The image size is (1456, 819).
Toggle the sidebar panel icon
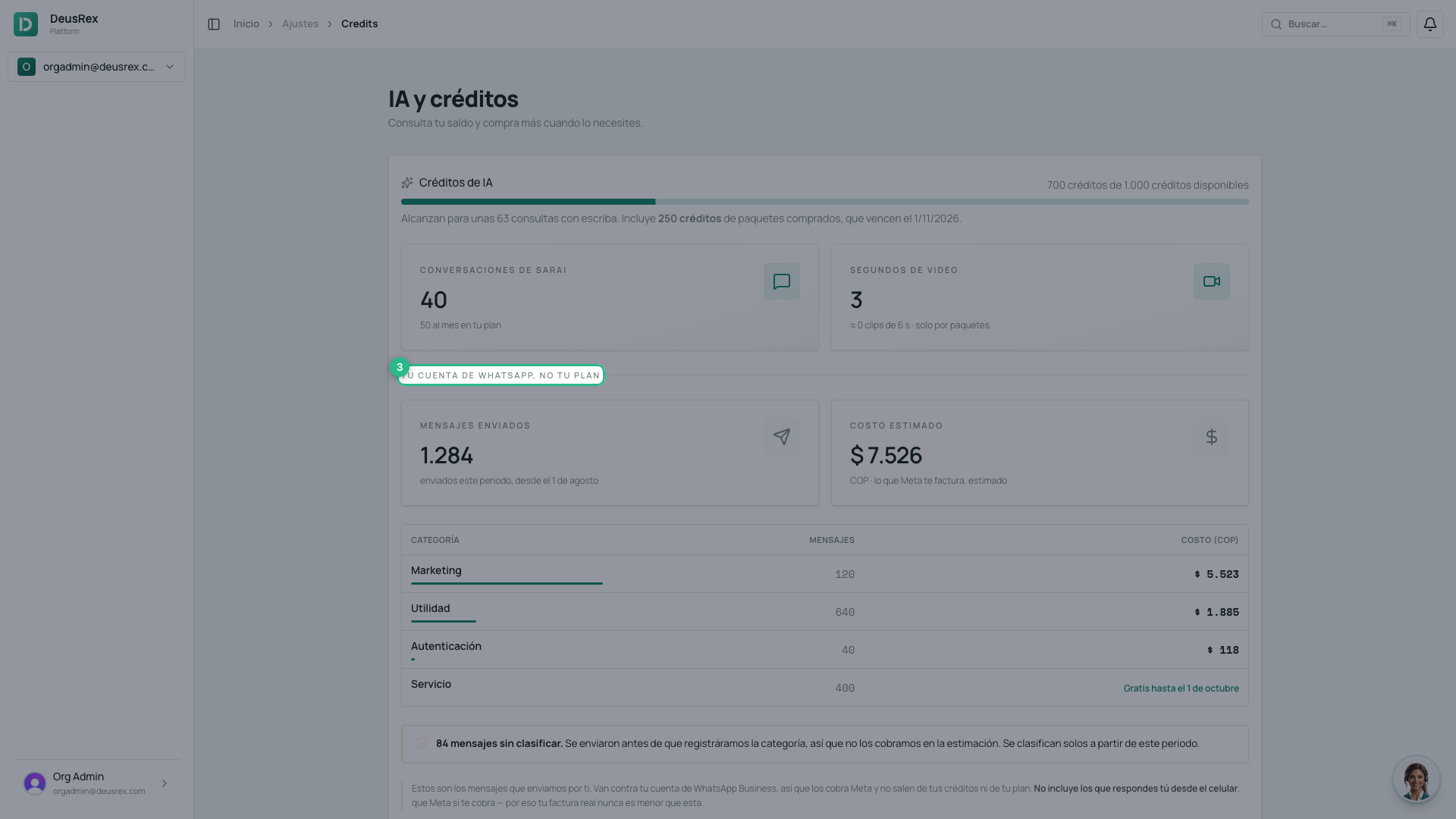214,24
